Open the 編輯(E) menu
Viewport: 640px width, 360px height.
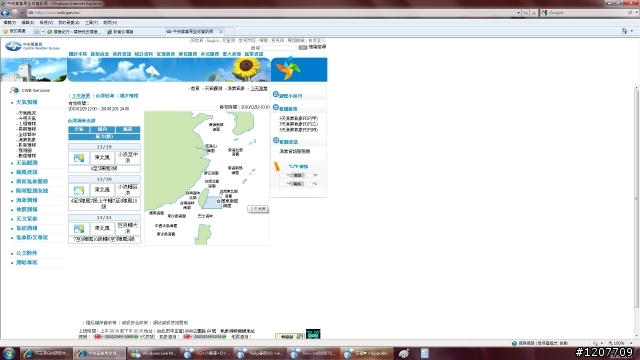click(27, 22)
